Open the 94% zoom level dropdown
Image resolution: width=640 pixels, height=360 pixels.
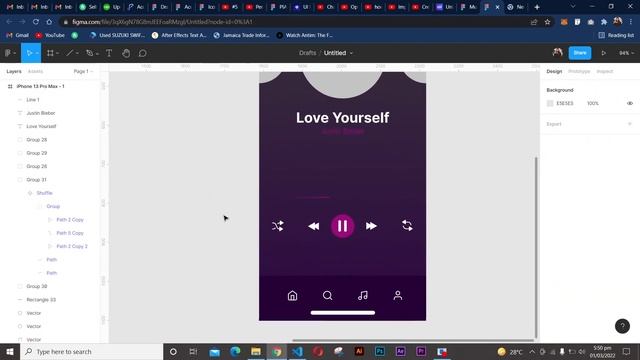click(x=627, y=53)
